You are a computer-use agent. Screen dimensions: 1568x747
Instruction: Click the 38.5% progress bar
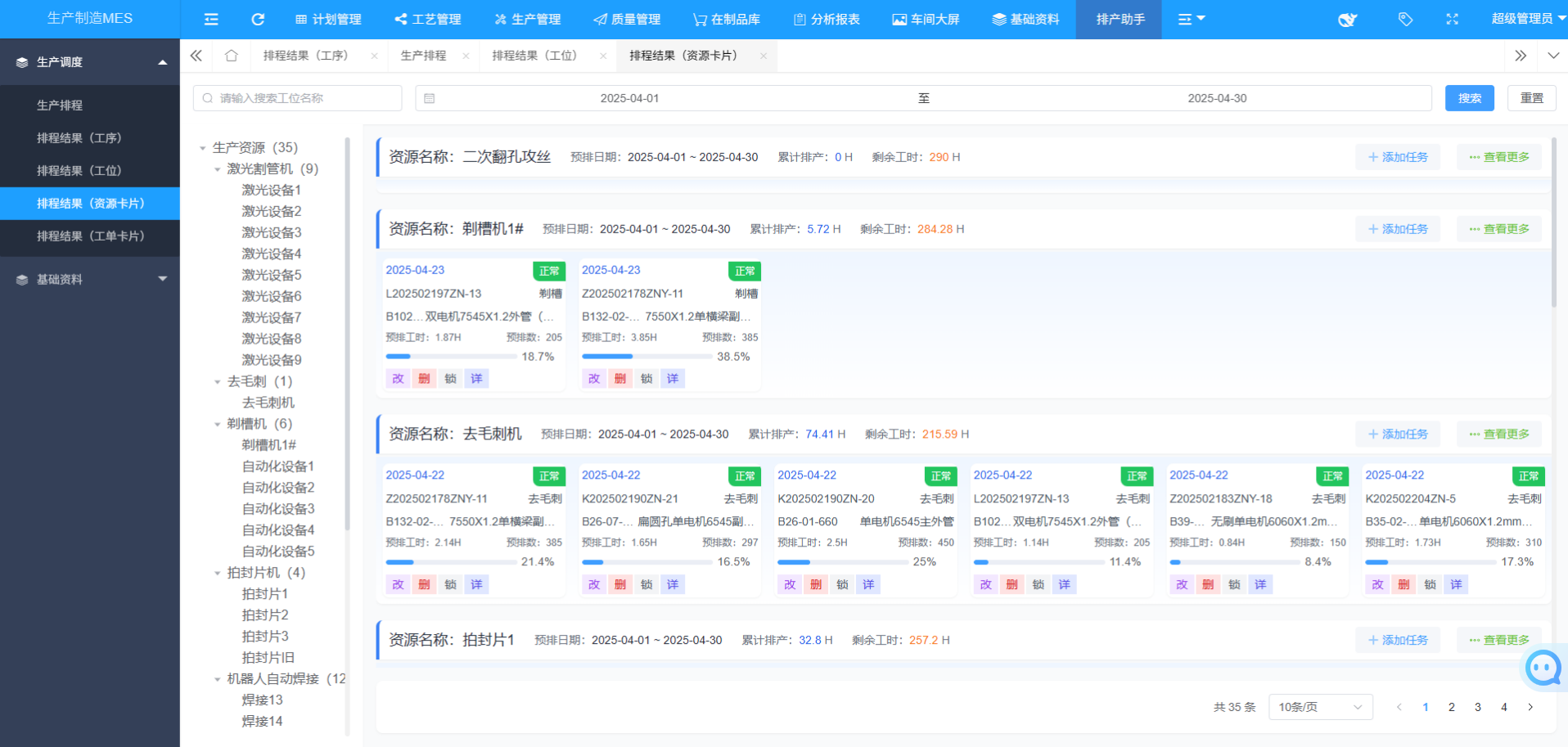[x=646, y=357]
